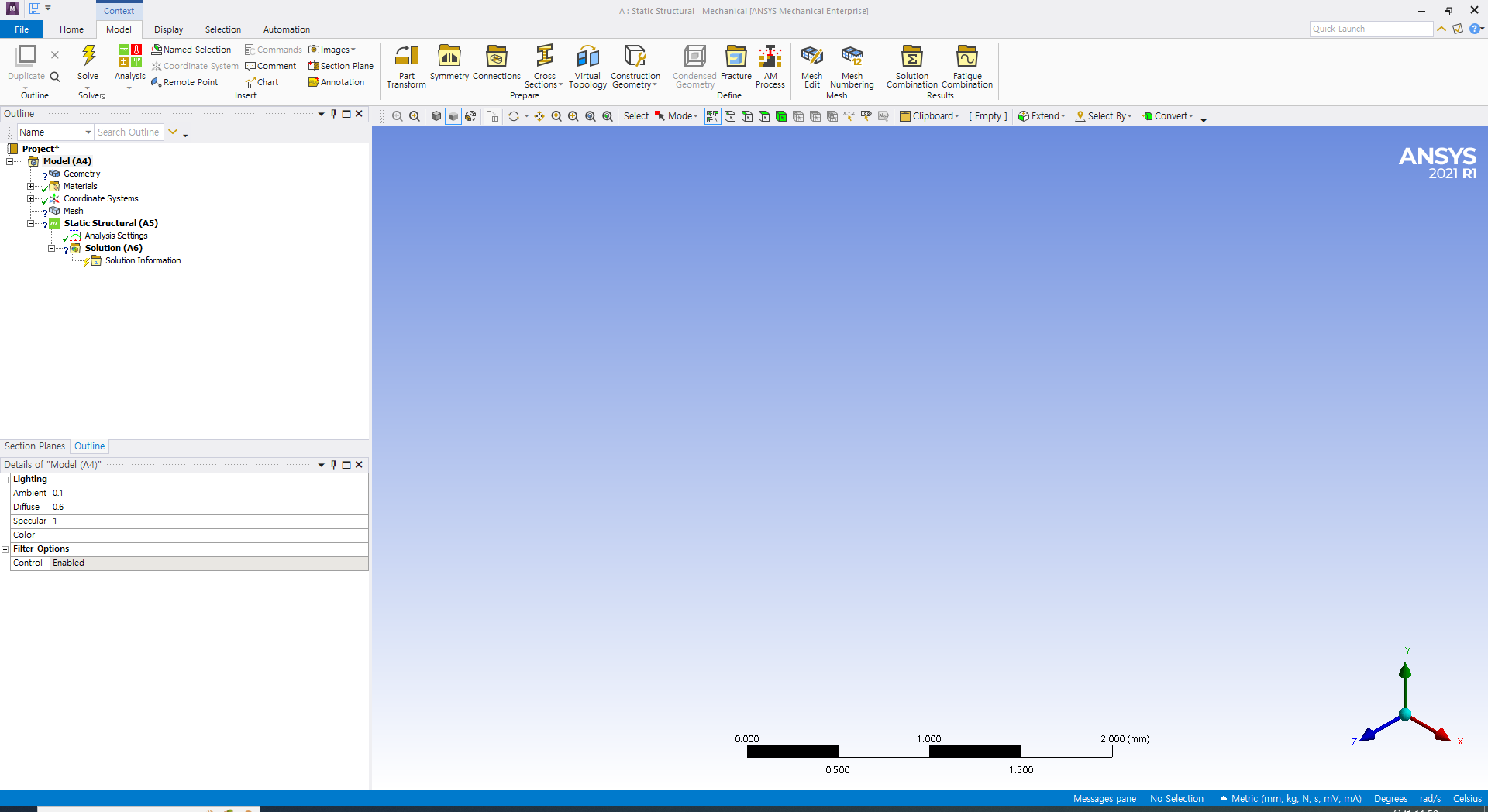Click the Find magnifier in Outline group

click(x=55, y=77)
